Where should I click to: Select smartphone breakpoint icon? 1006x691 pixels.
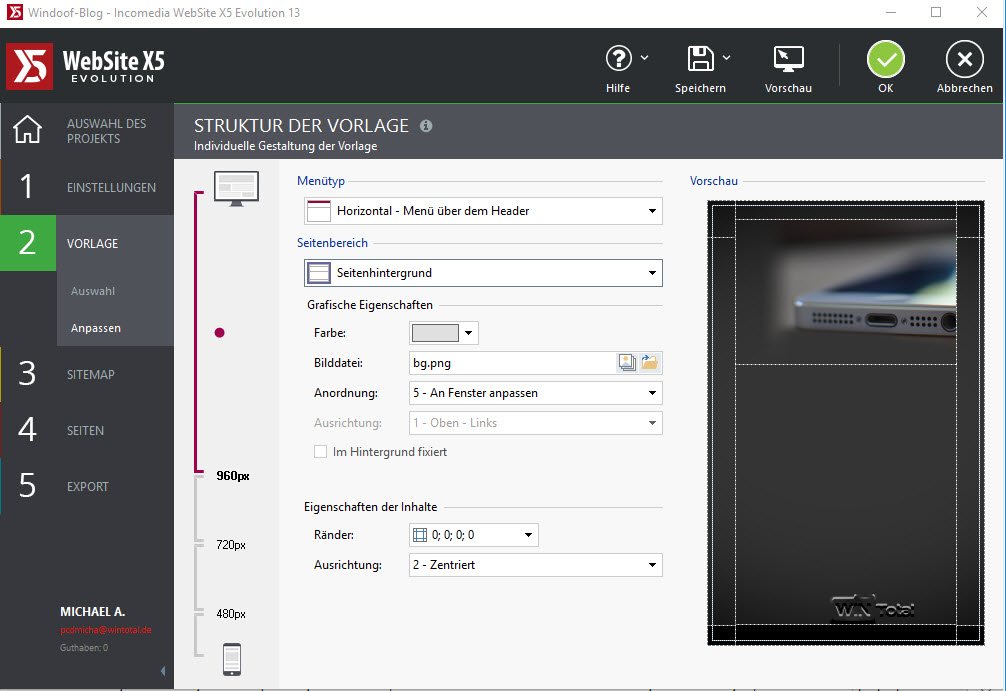pos(232,659)
